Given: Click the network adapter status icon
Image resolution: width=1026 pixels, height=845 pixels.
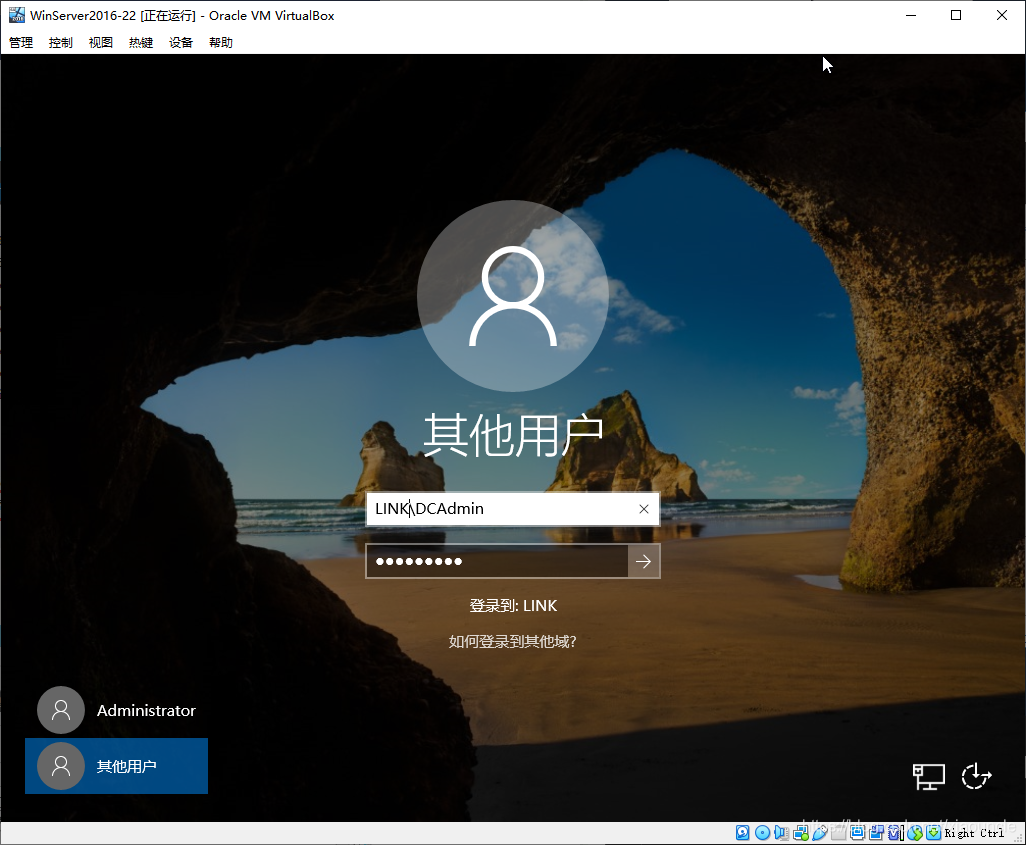Looking at the screenshot, I should [x=801, y=833].
